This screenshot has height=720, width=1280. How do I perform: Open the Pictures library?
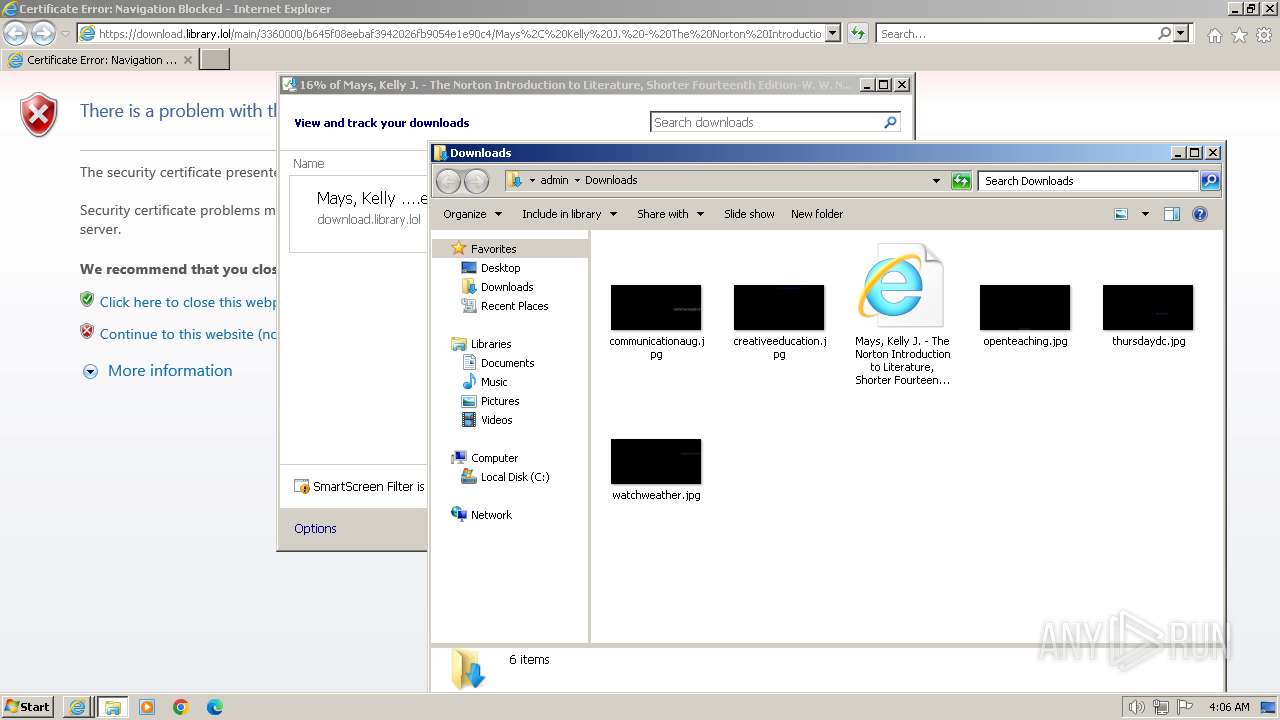pyautogui.click(x=500, y=401)
